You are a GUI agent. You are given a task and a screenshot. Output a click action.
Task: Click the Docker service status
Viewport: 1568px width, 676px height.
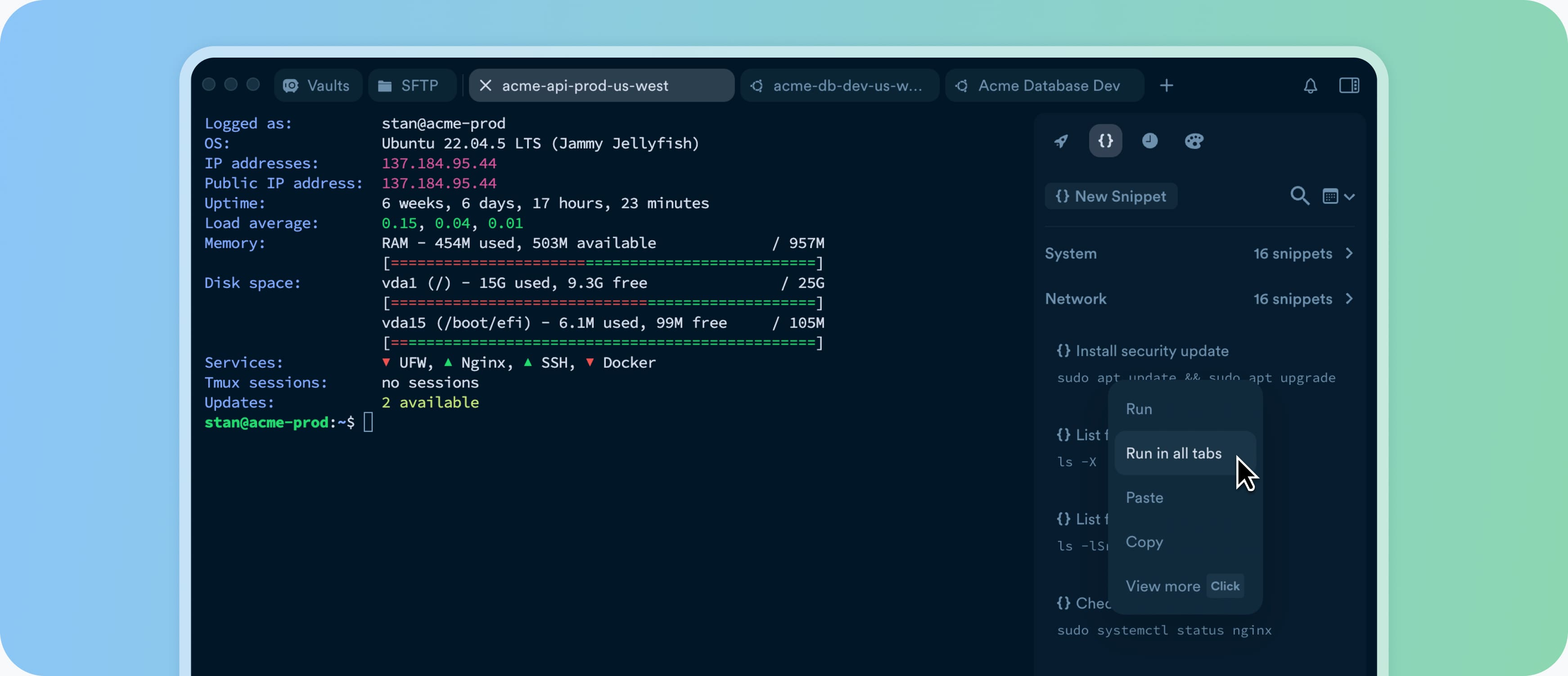tap(621, 363)
